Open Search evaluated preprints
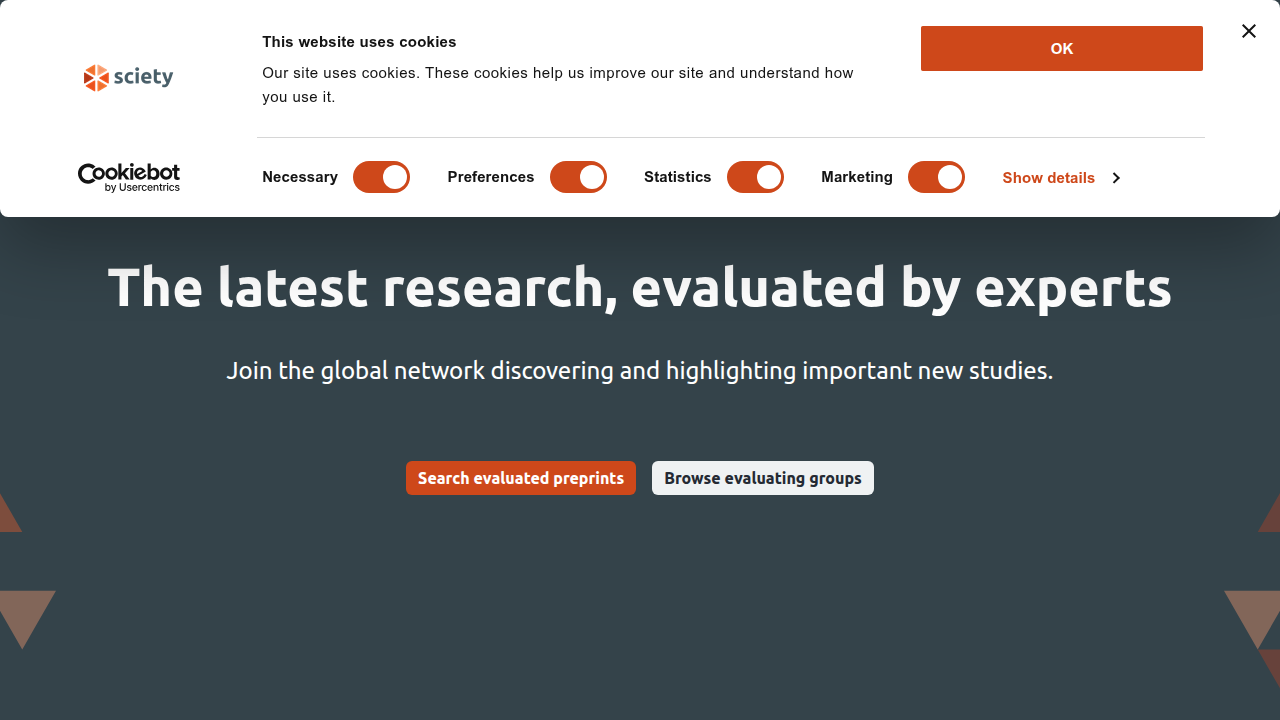 521,478
